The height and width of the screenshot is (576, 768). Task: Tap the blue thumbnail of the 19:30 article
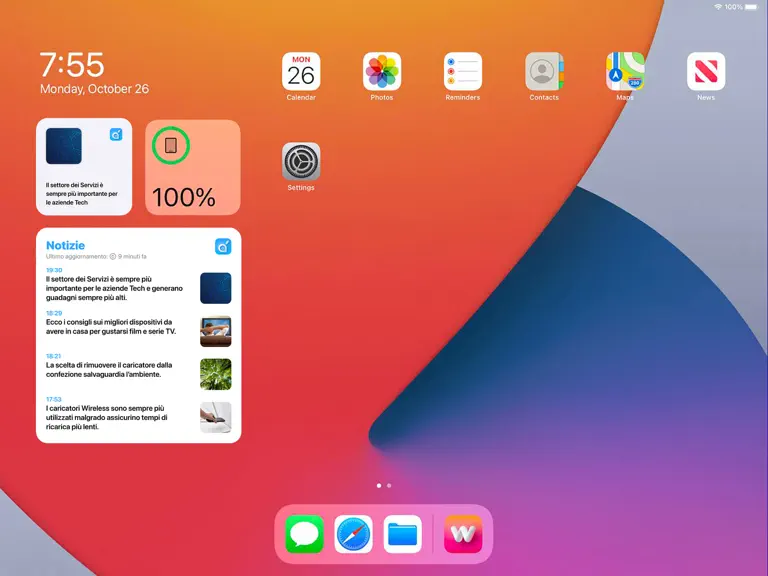(x=216, y=288)
